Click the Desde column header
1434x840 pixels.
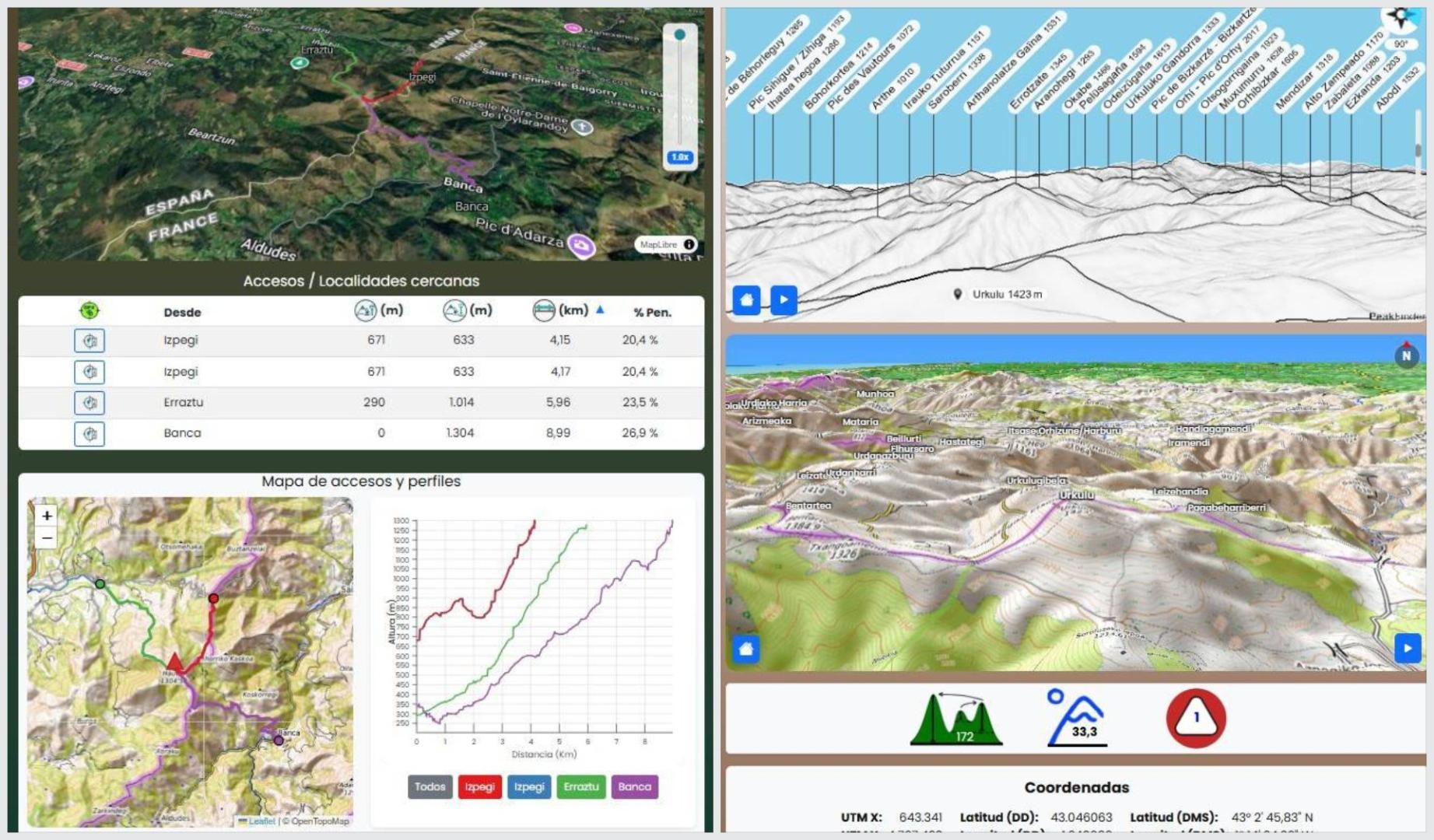182,312
